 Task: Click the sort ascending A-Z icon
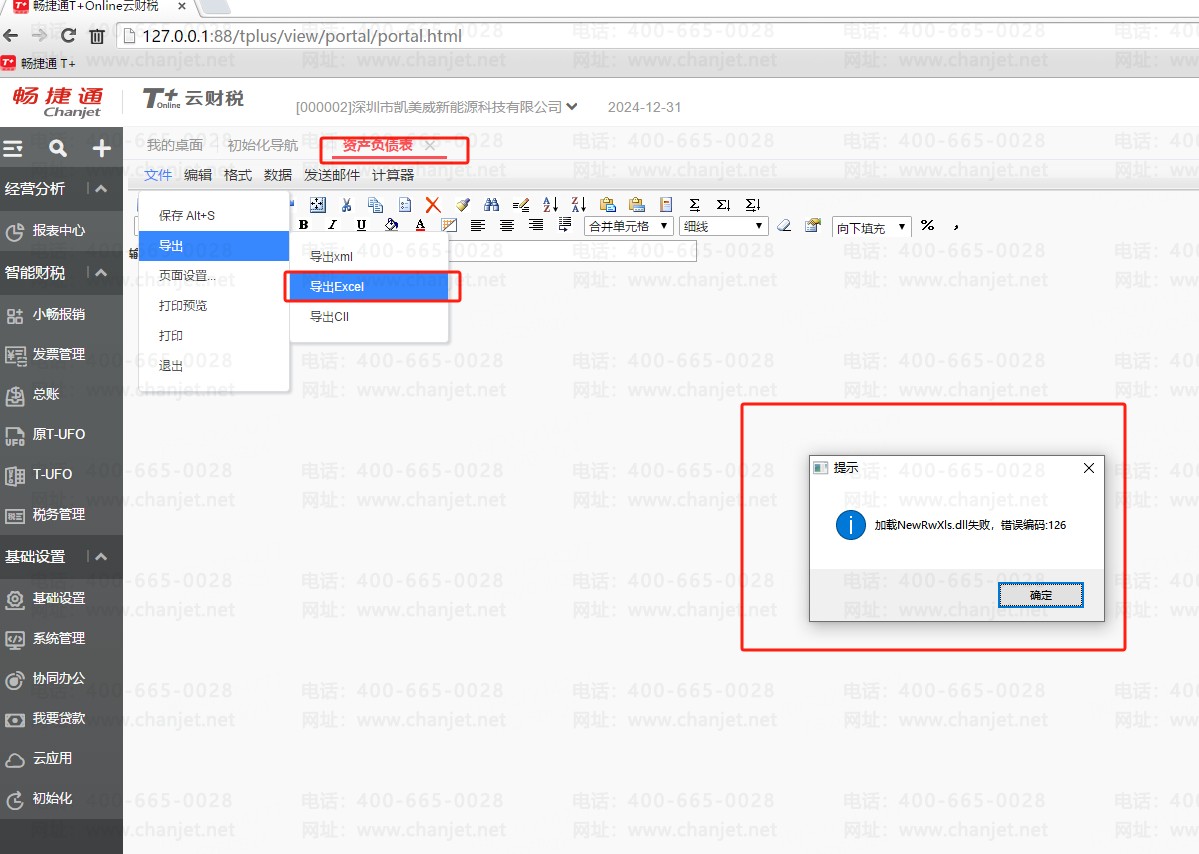click(x=549, y=205)
